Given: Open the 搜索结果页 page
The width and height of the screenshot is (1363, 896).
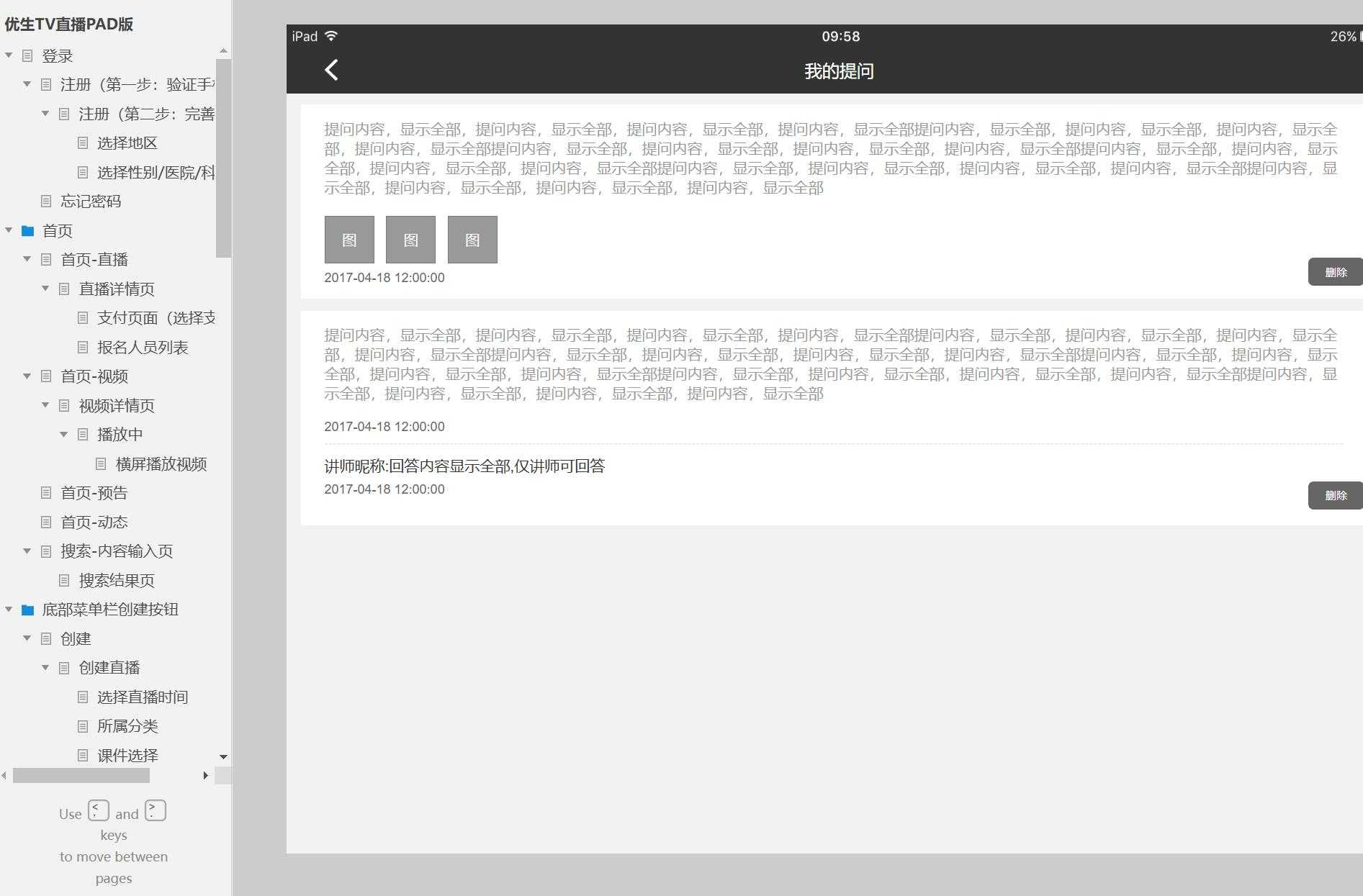Looking at the screenshot, I should coord(117,580).
